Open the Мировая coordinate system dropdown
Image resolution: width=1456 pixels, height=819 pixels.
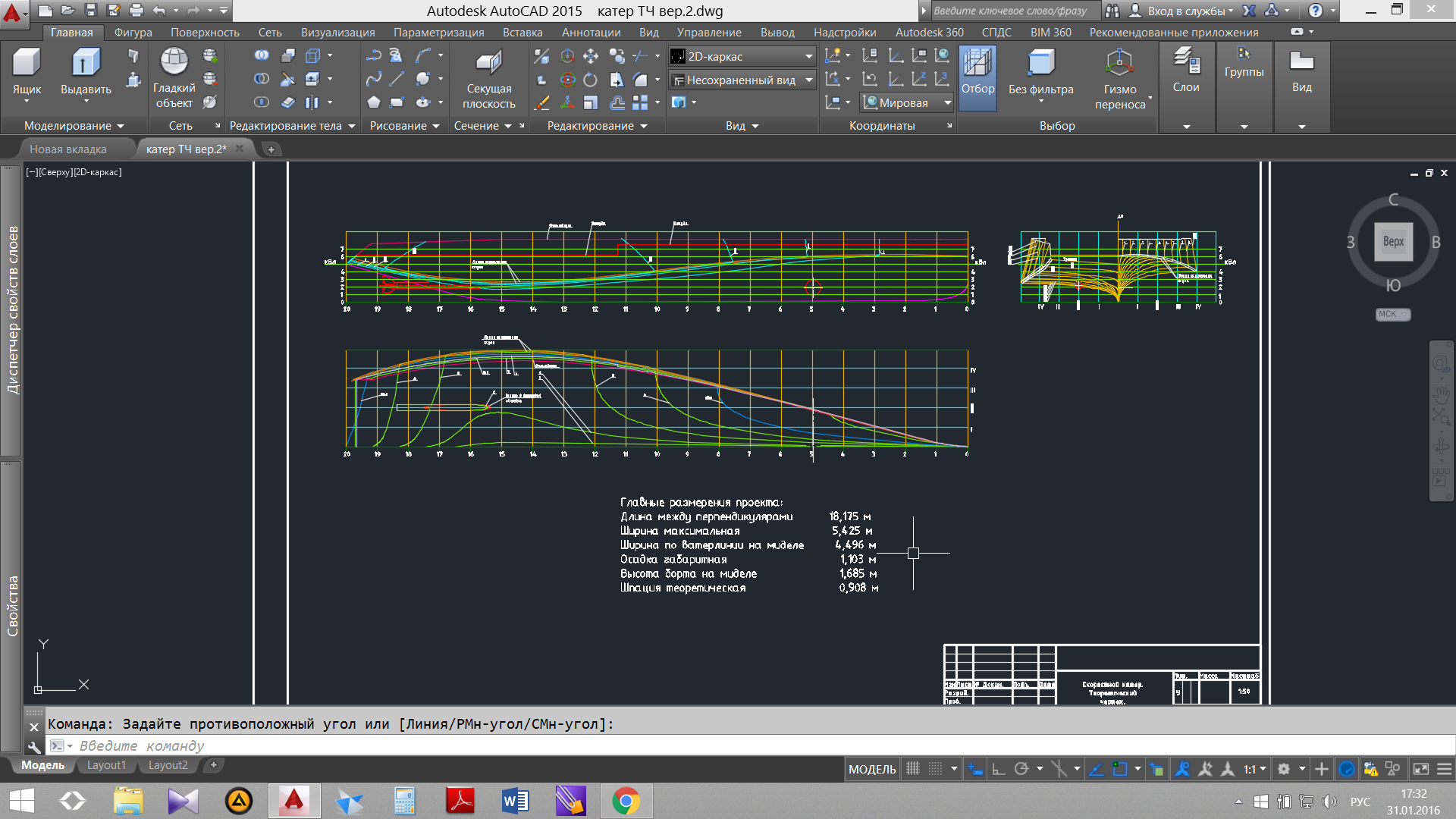907,102
